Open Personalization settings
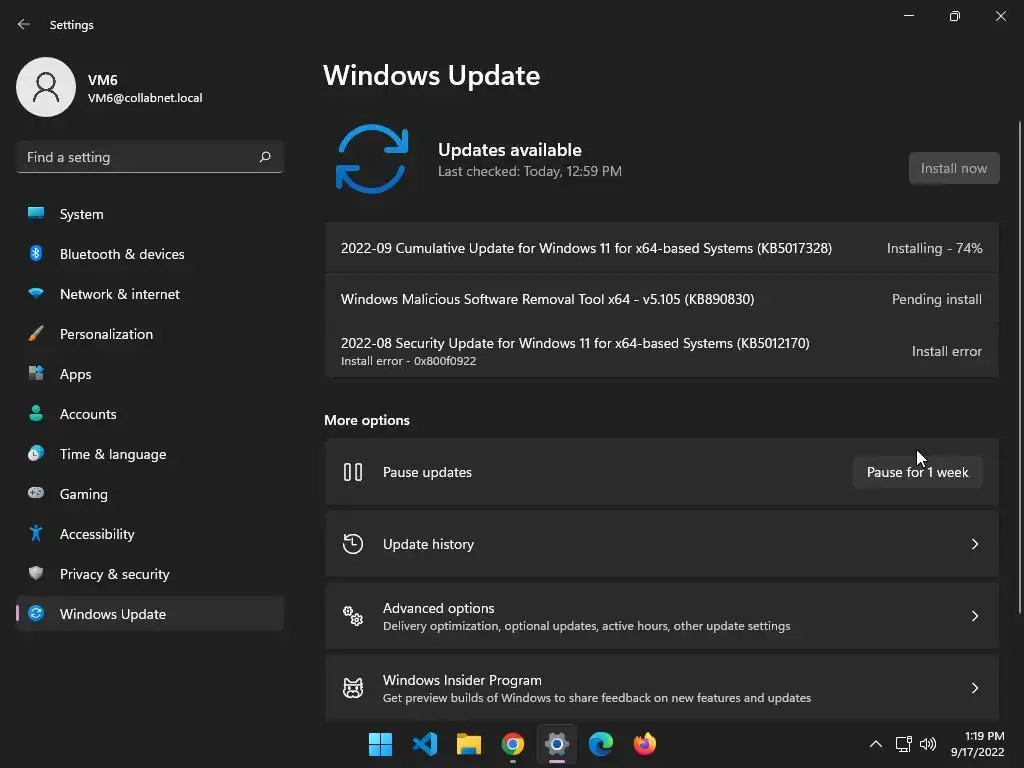 [x=150, y=334]
